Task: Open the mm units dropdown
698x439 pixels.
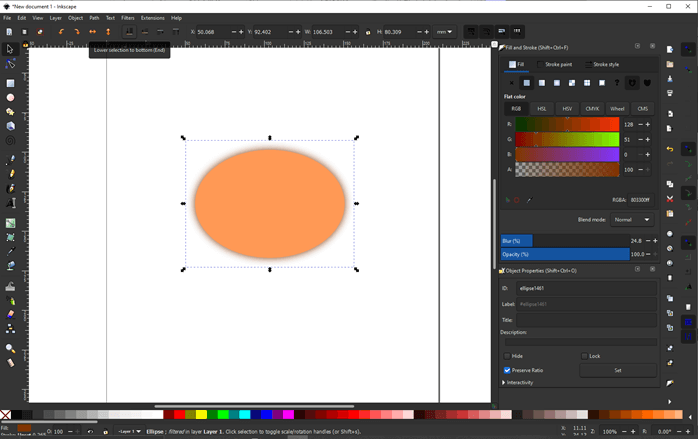Action: tap(444, 32)
